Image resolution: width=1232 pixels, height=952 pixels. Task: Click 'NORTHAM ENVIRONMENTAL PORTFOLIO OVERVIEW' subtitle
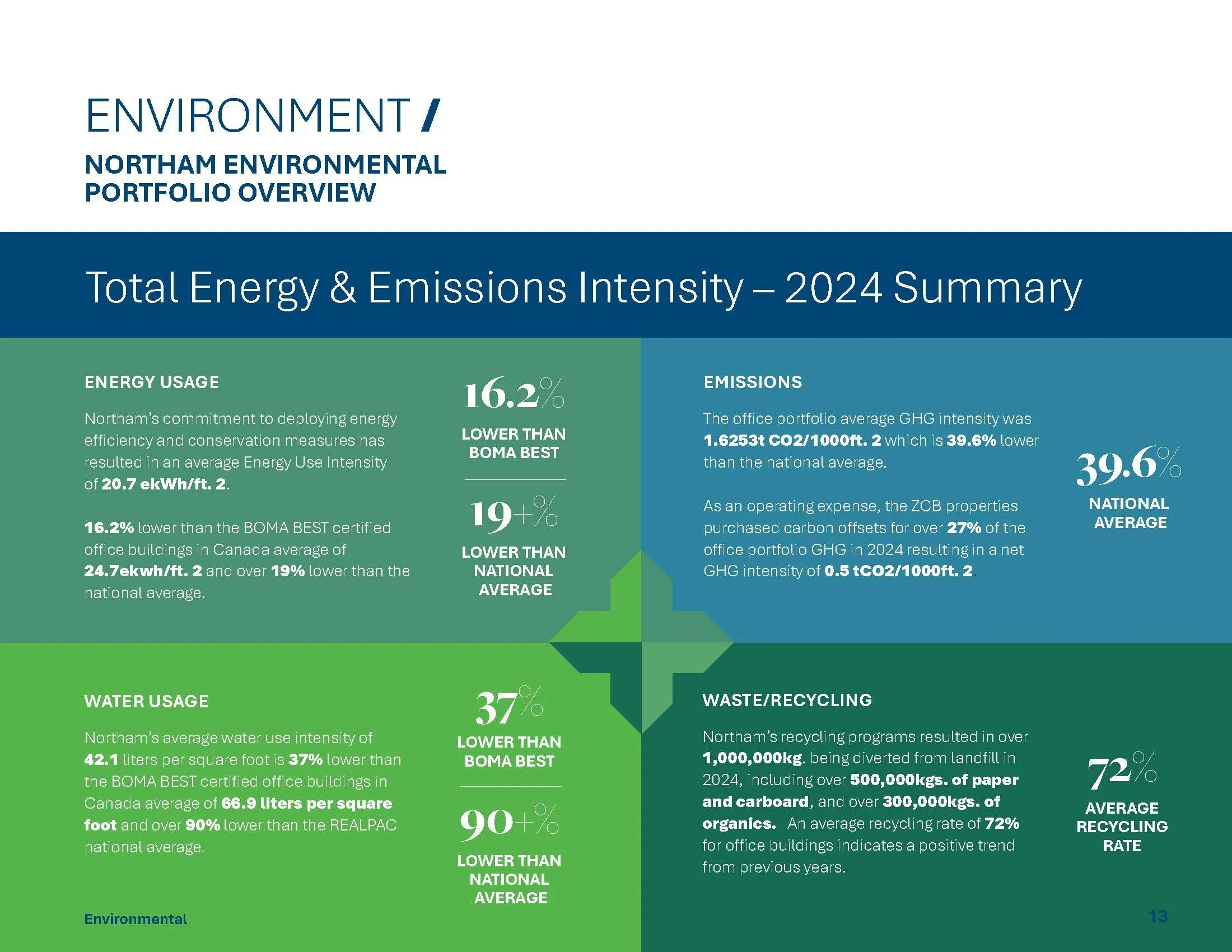point(265,178)
